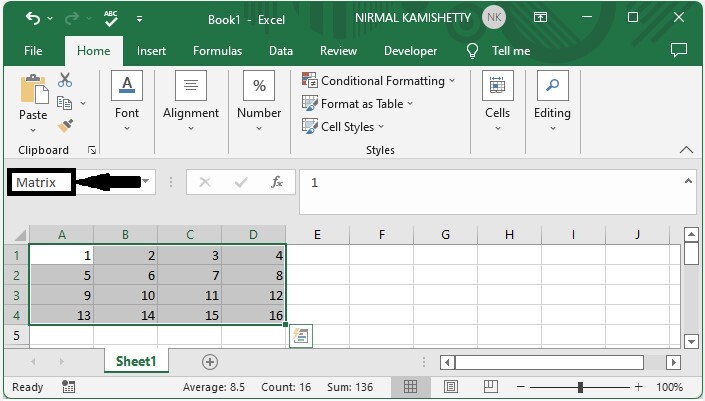
Task: Switch to Page Break Preview view
Action: pos(491,387)
